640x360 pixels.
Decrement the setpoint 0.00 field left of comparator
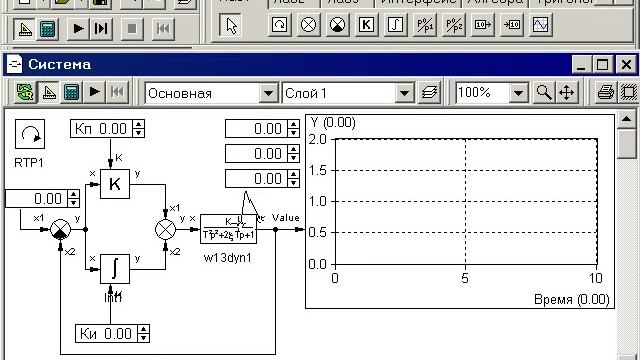click(73, 203)
